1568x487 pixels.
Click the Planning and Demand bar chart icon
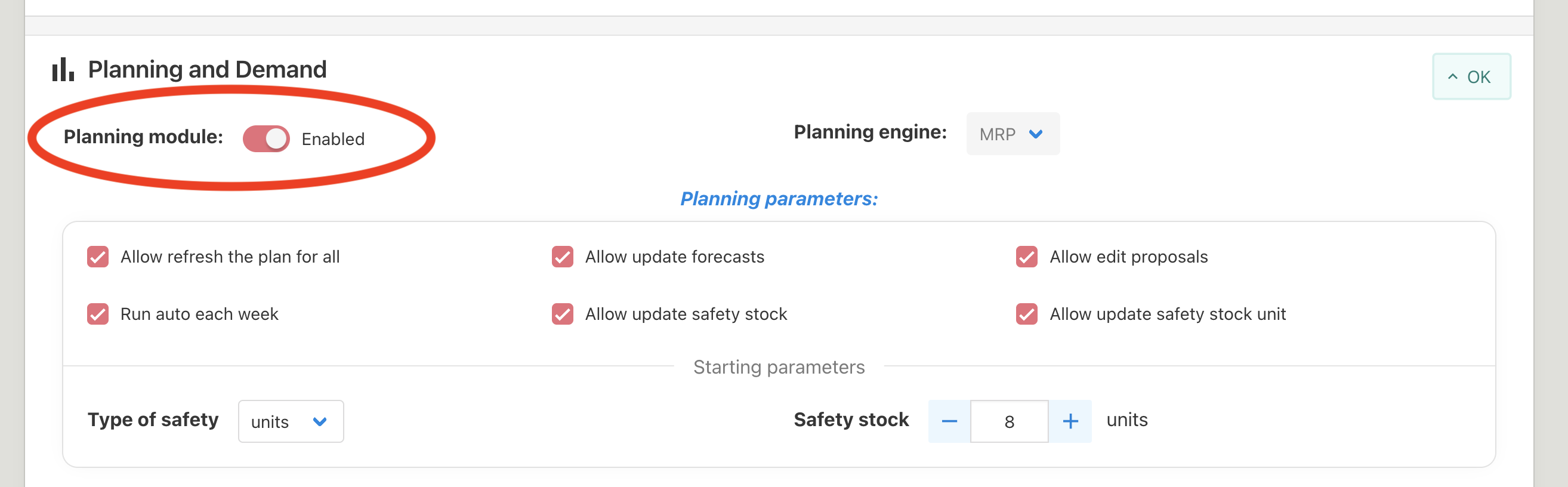[x=63, y=70]
